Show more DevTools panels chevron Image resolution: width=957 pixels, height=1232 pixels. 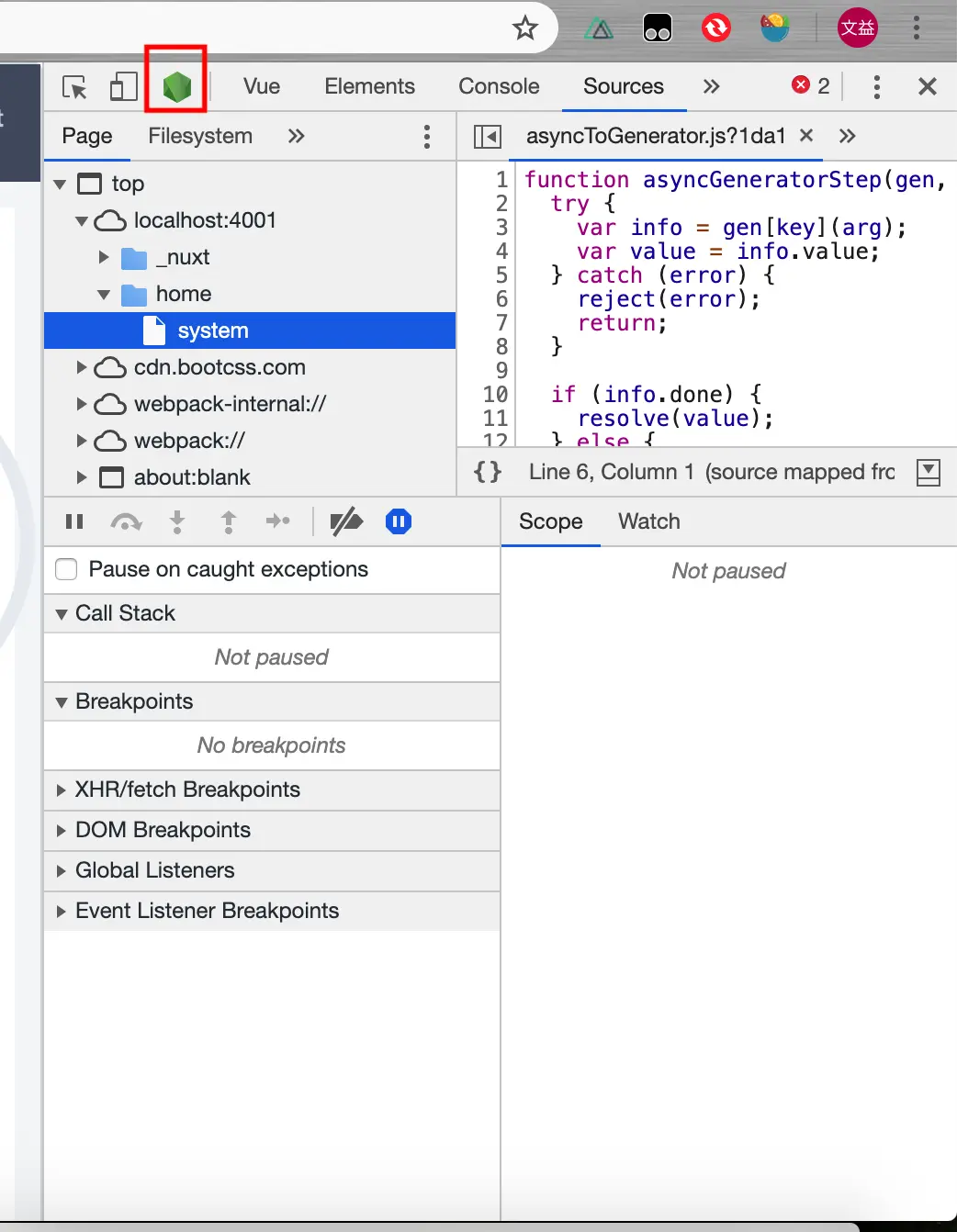point(712,86)
